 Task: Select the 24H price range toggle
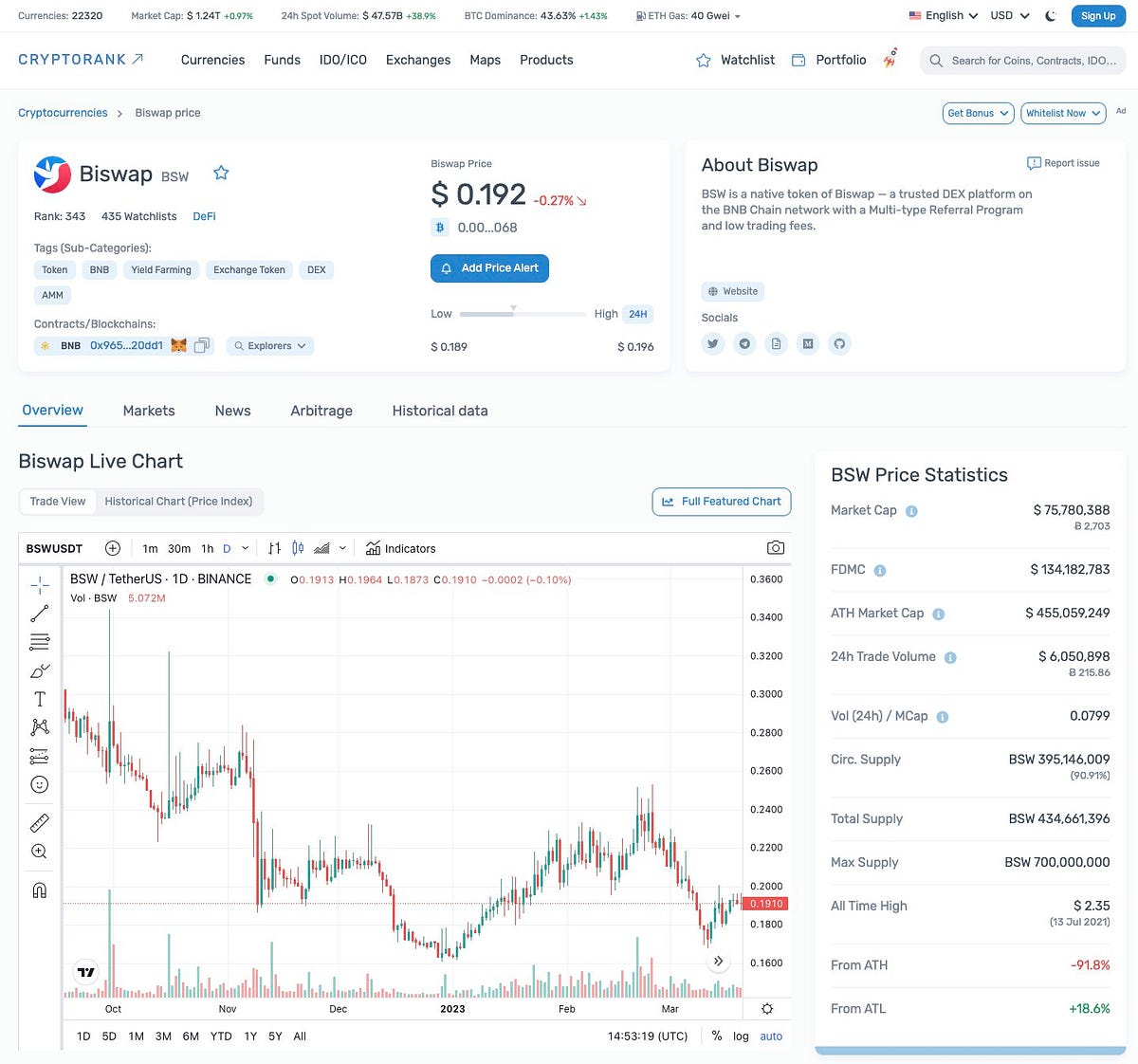[x=638, y=314]
